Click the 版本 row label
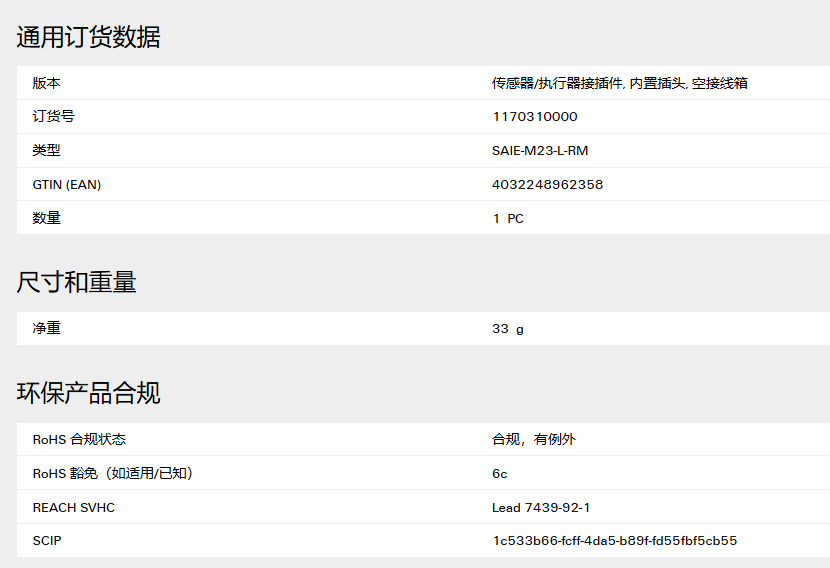 [x=47, y=83]
